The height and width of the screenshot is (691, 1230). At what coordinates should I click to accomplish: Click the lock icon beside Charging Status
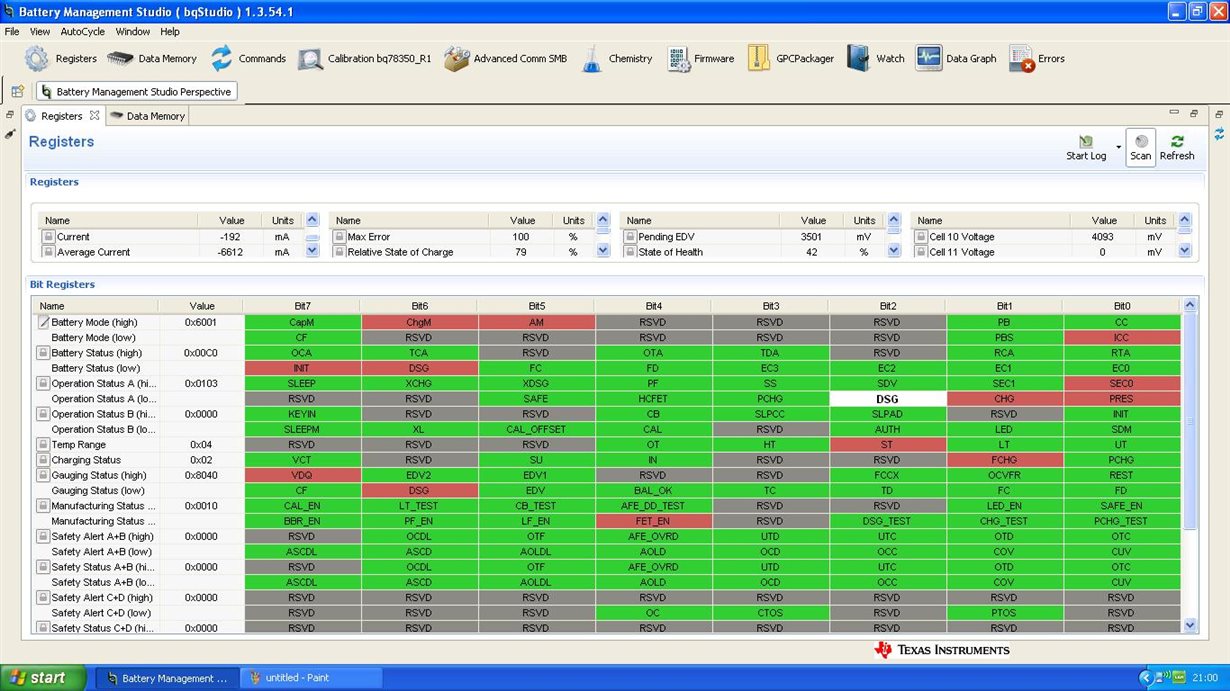(x=43, y=460)
